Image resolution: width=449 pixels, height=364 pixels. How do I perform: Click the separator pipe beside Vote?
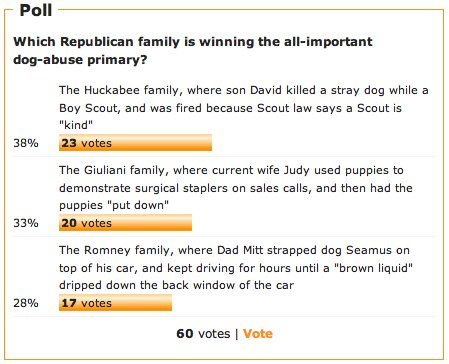tap(237, 334)
